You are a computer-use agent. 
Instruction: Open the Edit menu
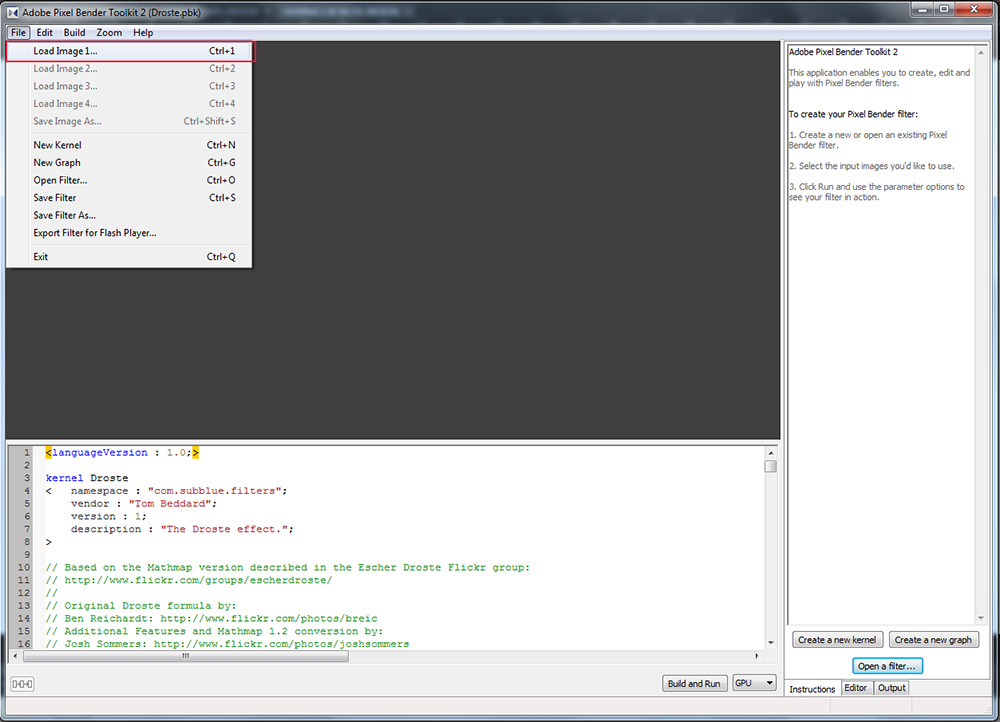[45, 33]
